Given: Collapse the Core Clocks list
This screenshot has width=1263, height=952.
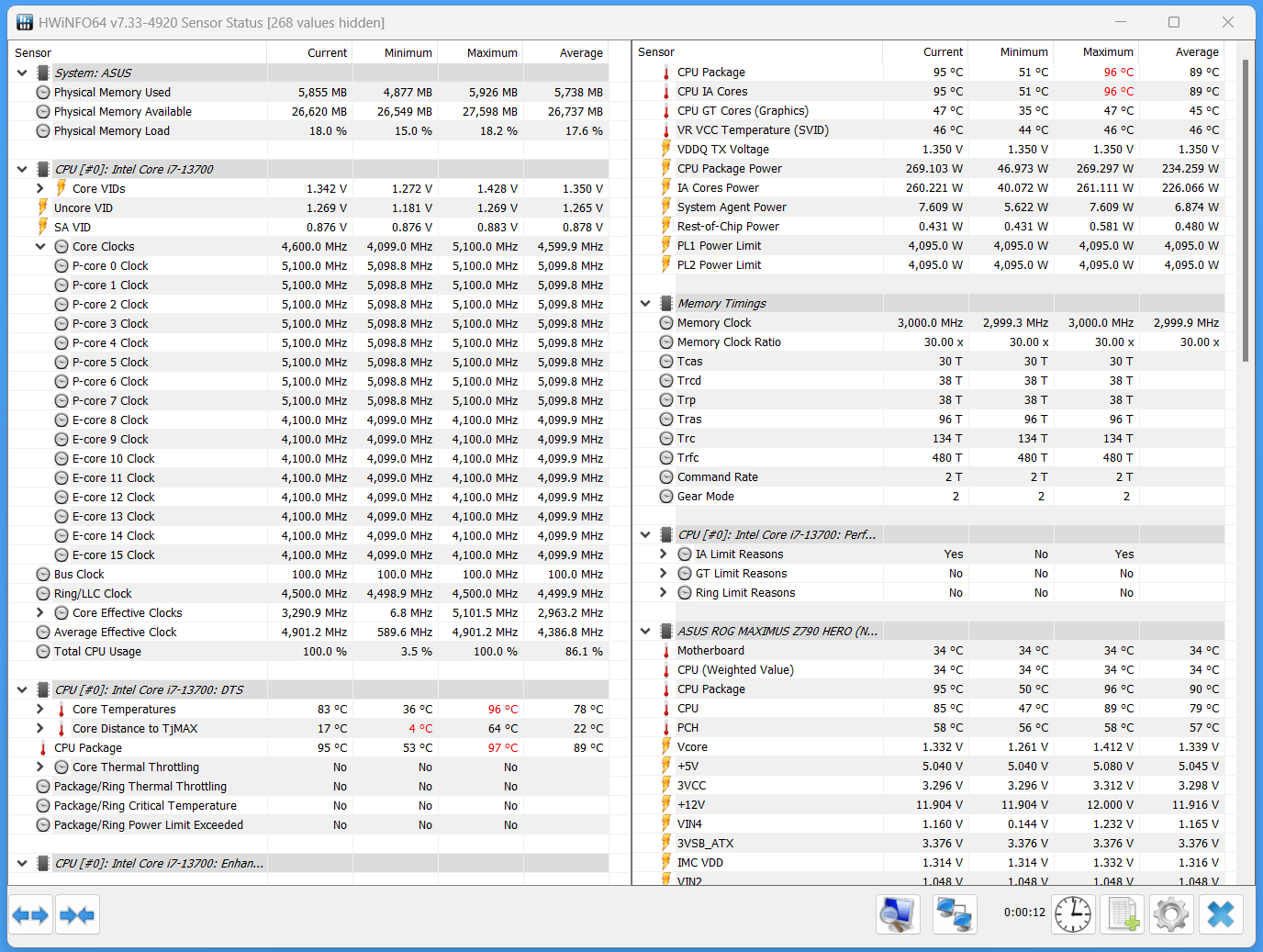Looking at the screenshot, I should [x=40, y=246].
